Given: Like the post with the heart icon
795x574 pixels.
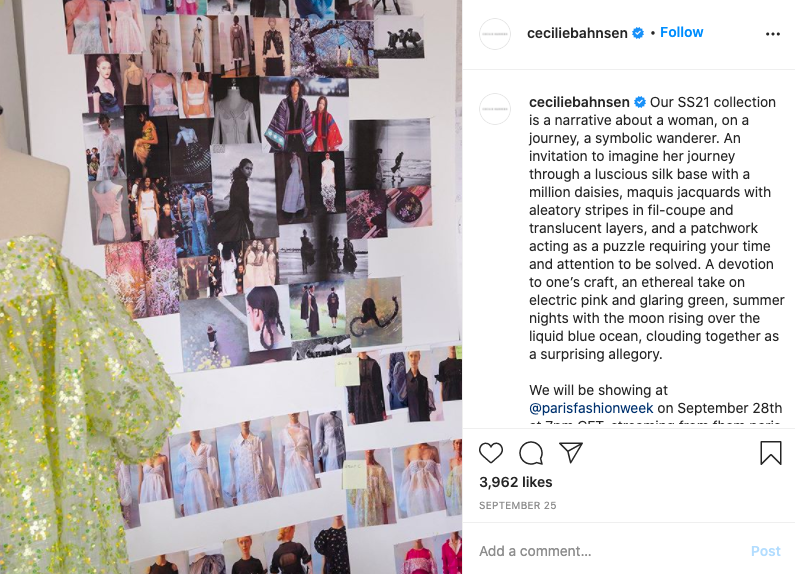Looking at the screenshot, I should [x=490, y=452].
